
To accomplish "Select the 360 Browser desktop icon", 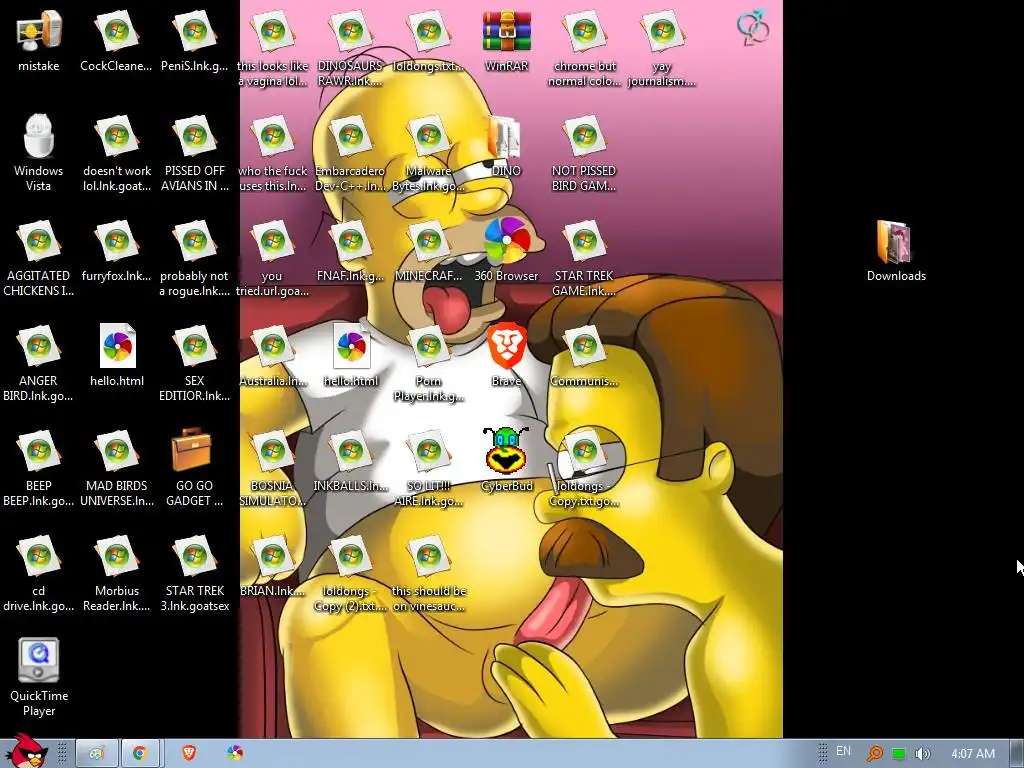I will [506, 251].
